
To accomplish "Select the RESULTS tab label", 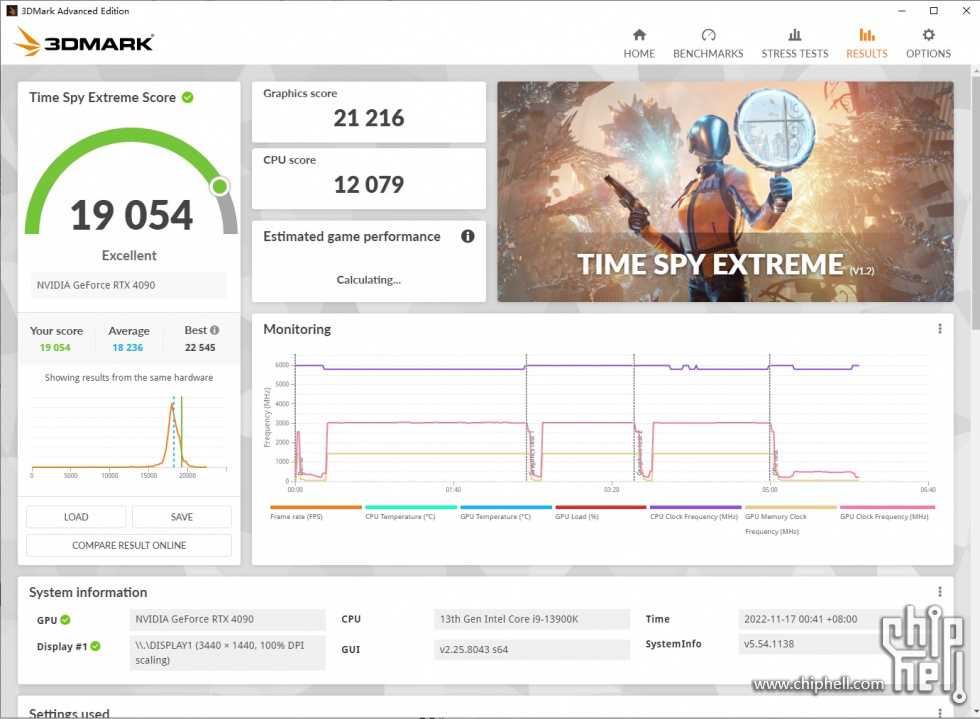I will [867, 54].
